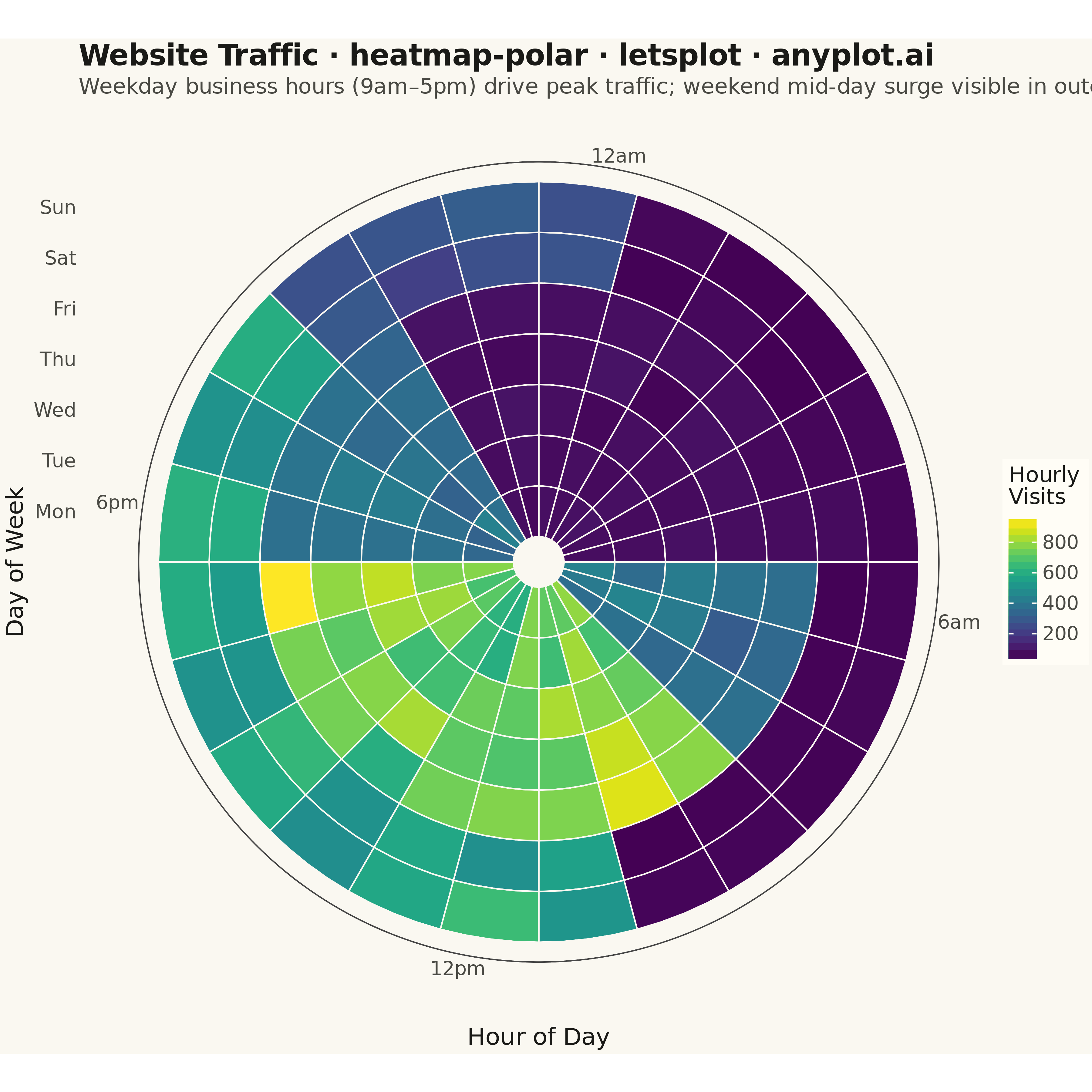
Task: Click the Fri day label
Action: point(65,309)
